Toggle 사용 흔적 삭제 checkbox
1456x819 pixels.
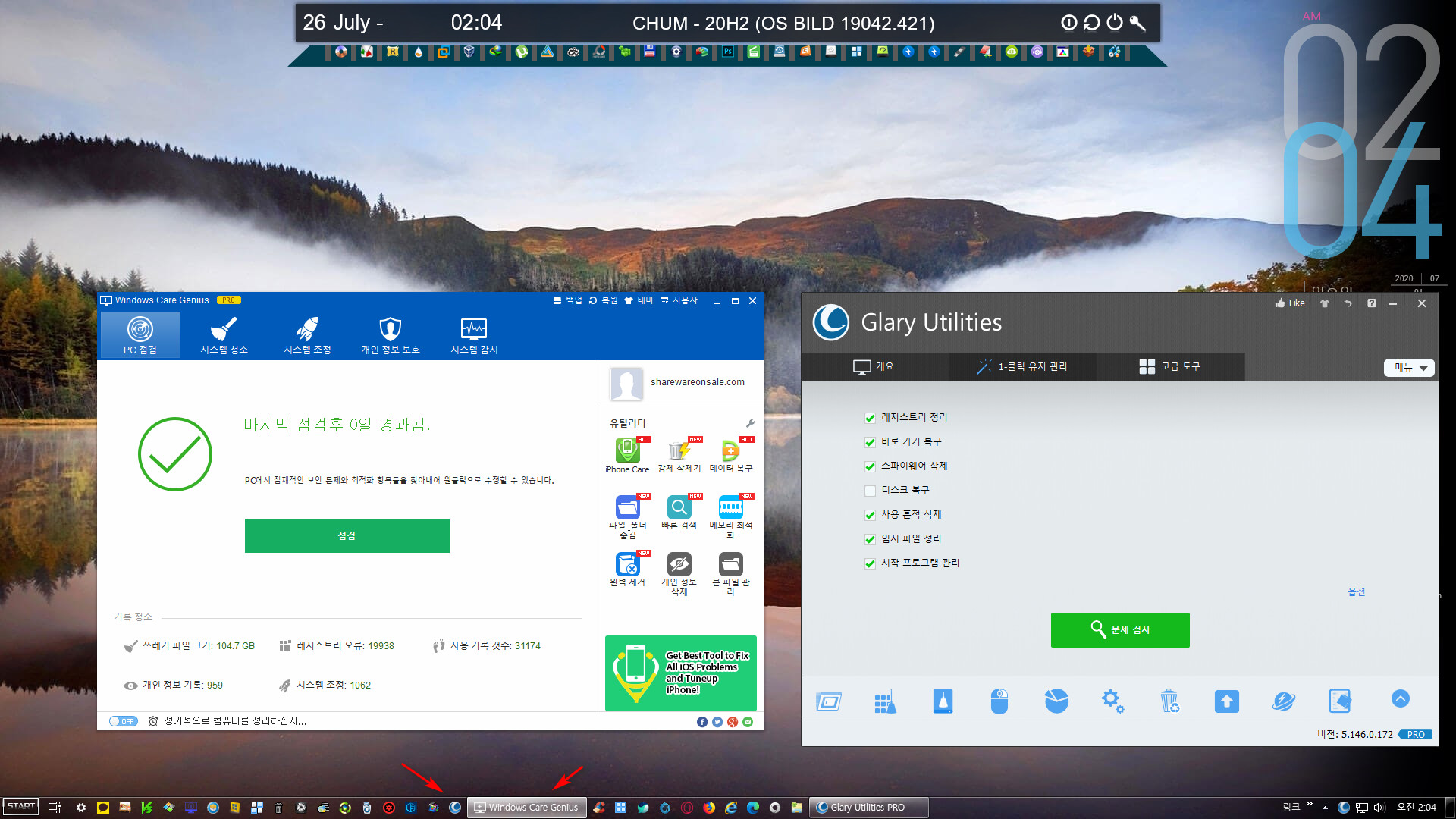pyautogui.click(x=870, y=515)
